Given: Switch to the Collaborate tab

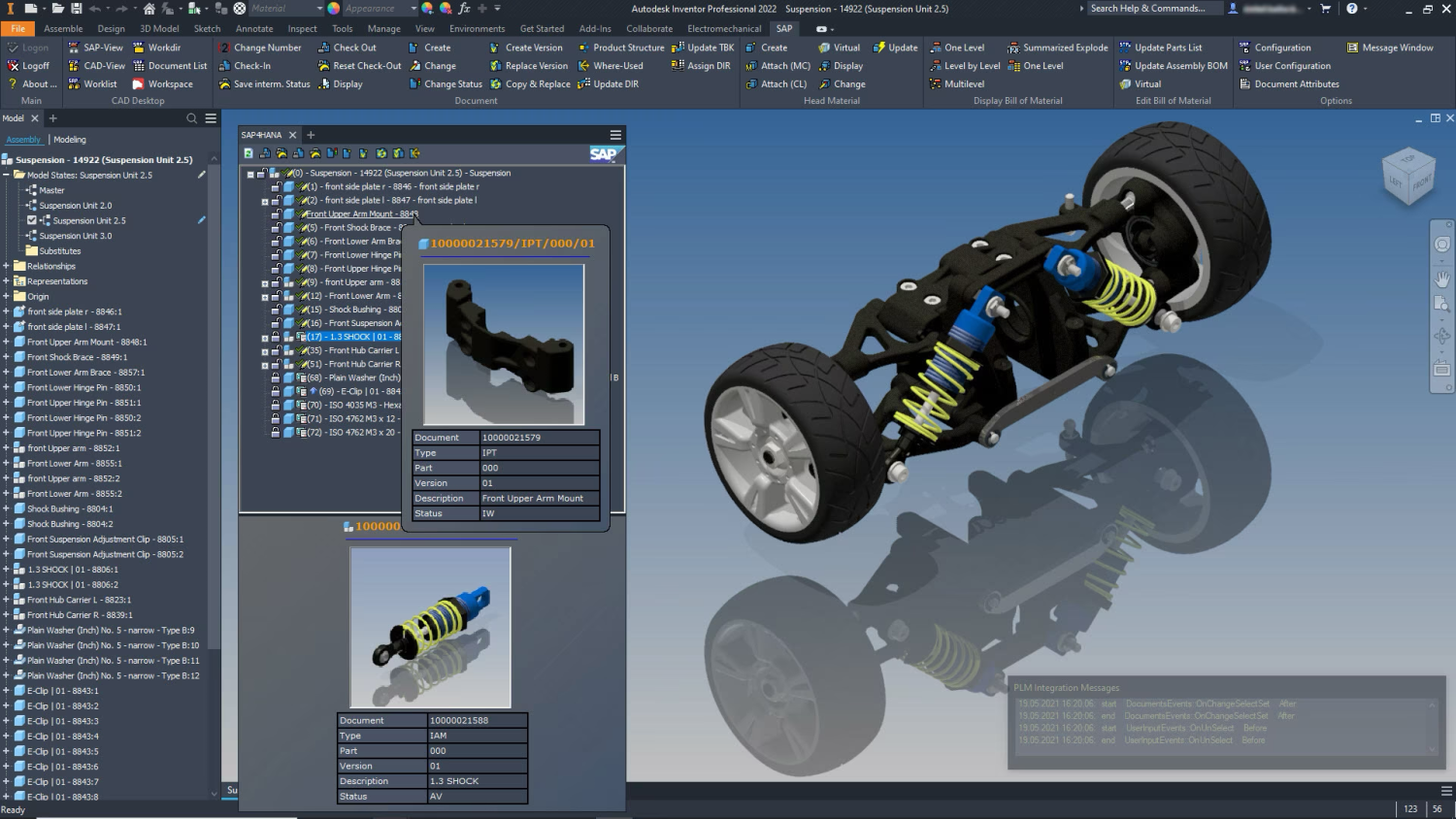Looking at the screenshot, I should [x=649, y=29].
